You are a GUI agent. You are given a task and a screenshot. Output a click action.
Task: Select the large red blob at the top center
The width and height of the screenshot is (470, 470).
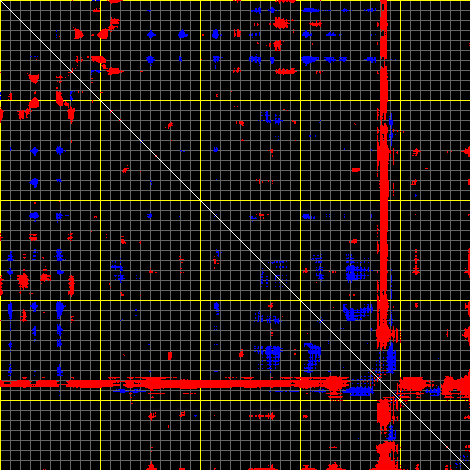281,23
